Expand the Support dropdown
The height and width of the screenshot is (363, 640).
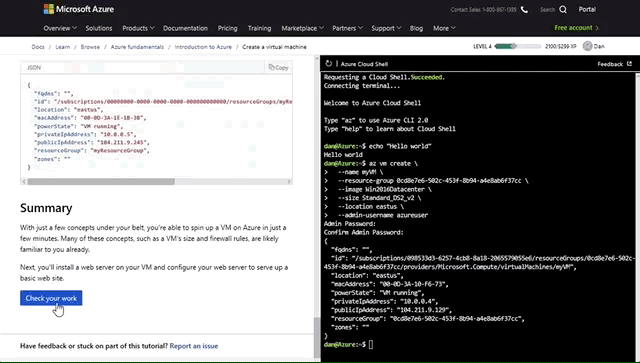click(x=386, y=28)
